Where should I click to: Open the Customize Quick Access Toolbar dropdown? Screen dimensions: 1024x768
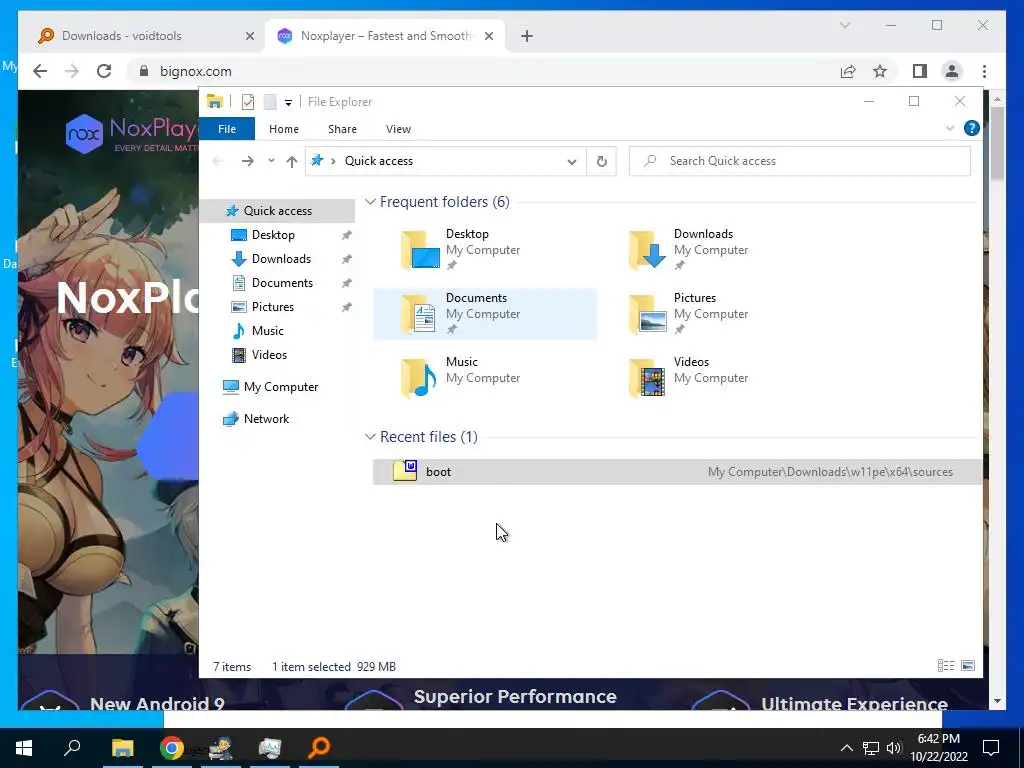[288, 103]
